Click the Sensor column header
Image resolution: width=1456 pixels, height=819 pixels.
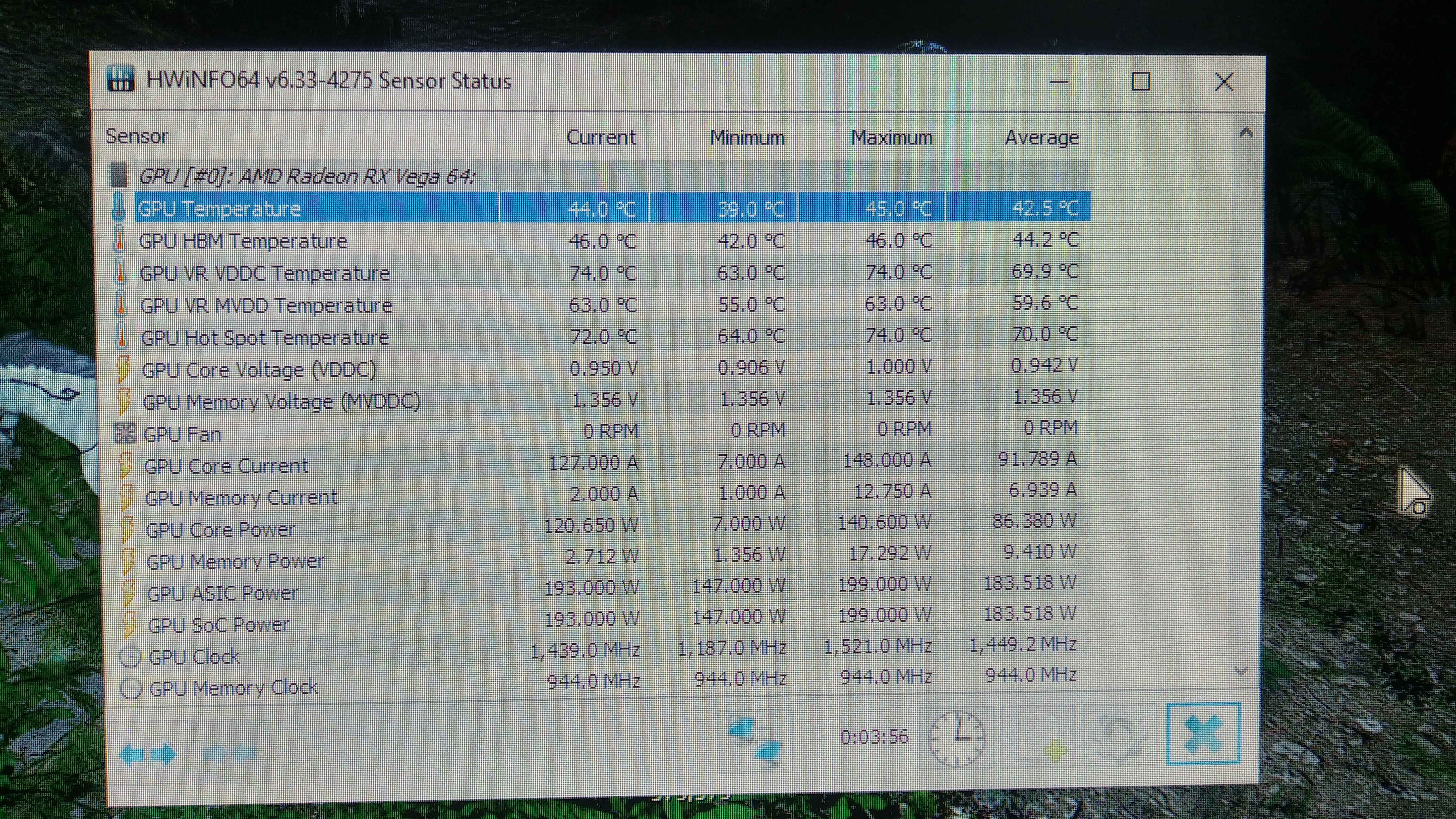[x=137, y=136]
